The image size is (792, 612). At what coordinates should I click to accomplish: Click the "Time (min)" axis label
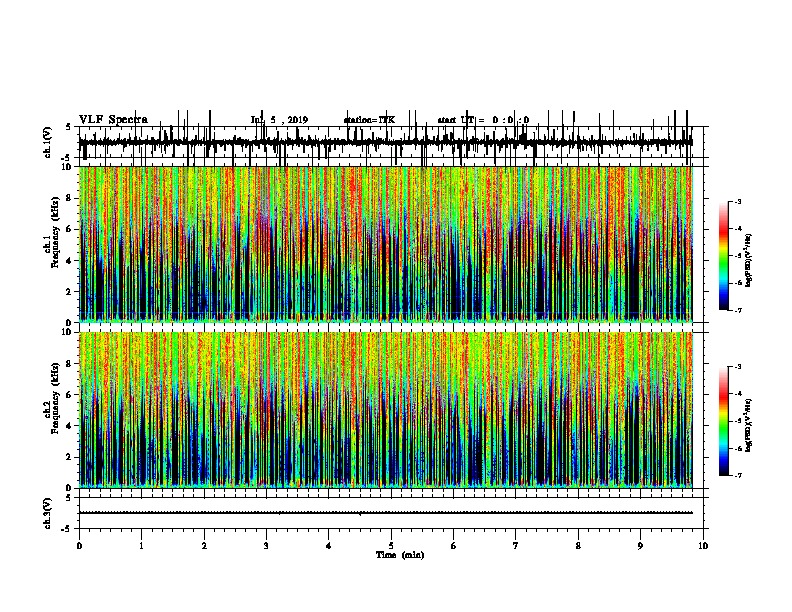(400, 555)
